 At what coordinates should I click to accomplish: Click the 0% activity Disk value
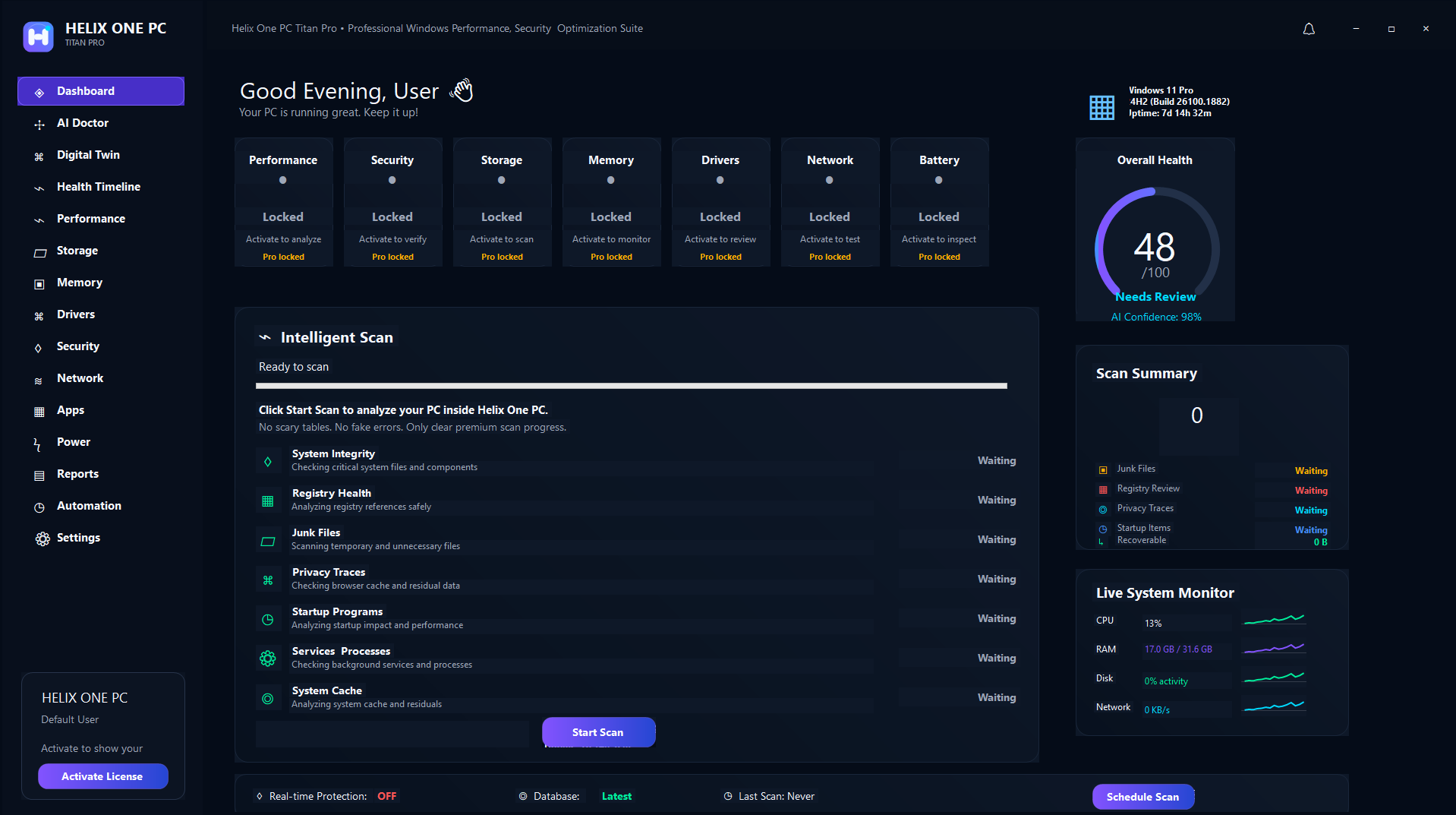[x=1166, y=681]
